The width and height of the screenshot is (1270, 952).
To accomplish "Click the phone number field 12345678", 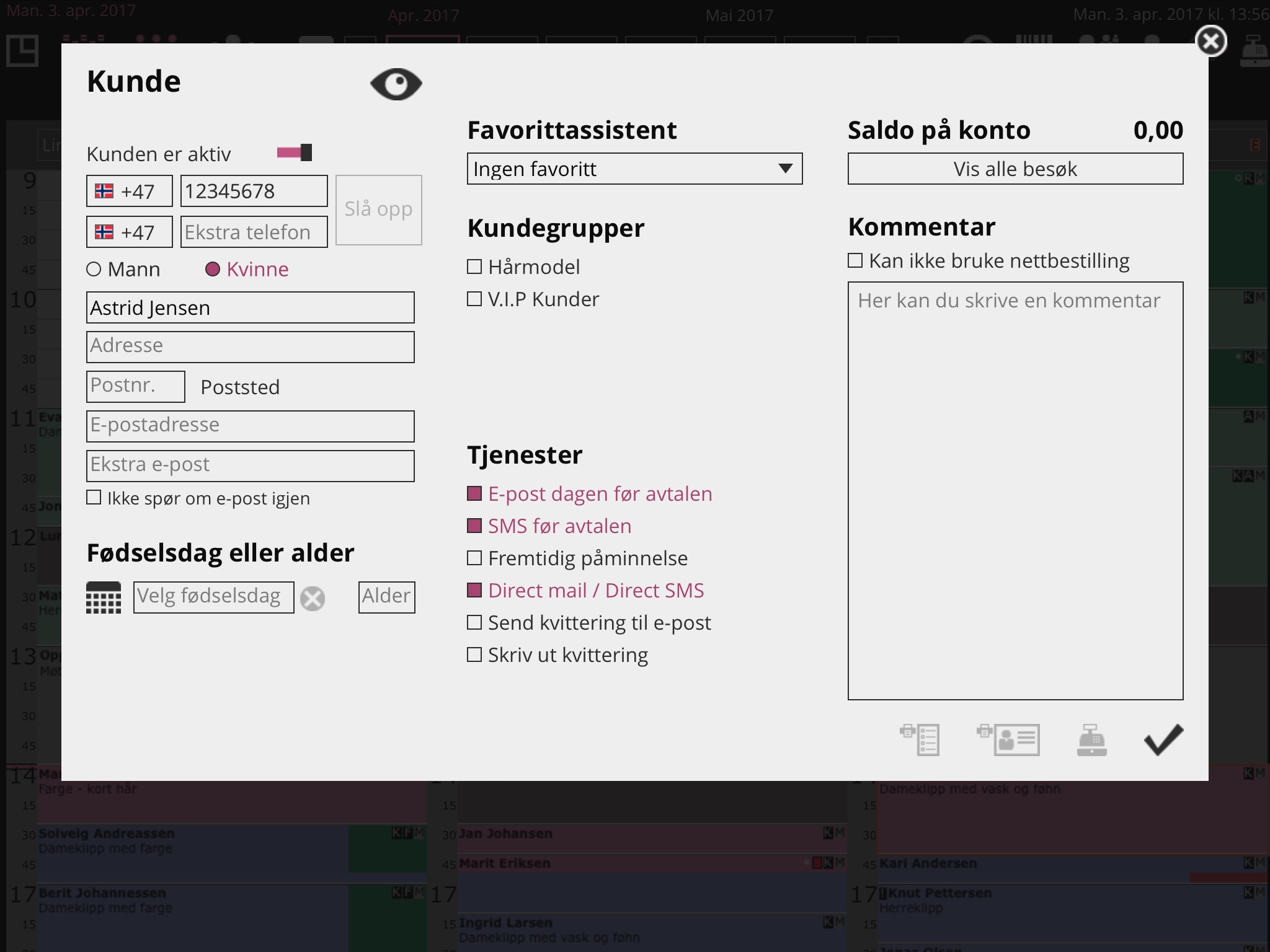I will (x=254, y=191).
